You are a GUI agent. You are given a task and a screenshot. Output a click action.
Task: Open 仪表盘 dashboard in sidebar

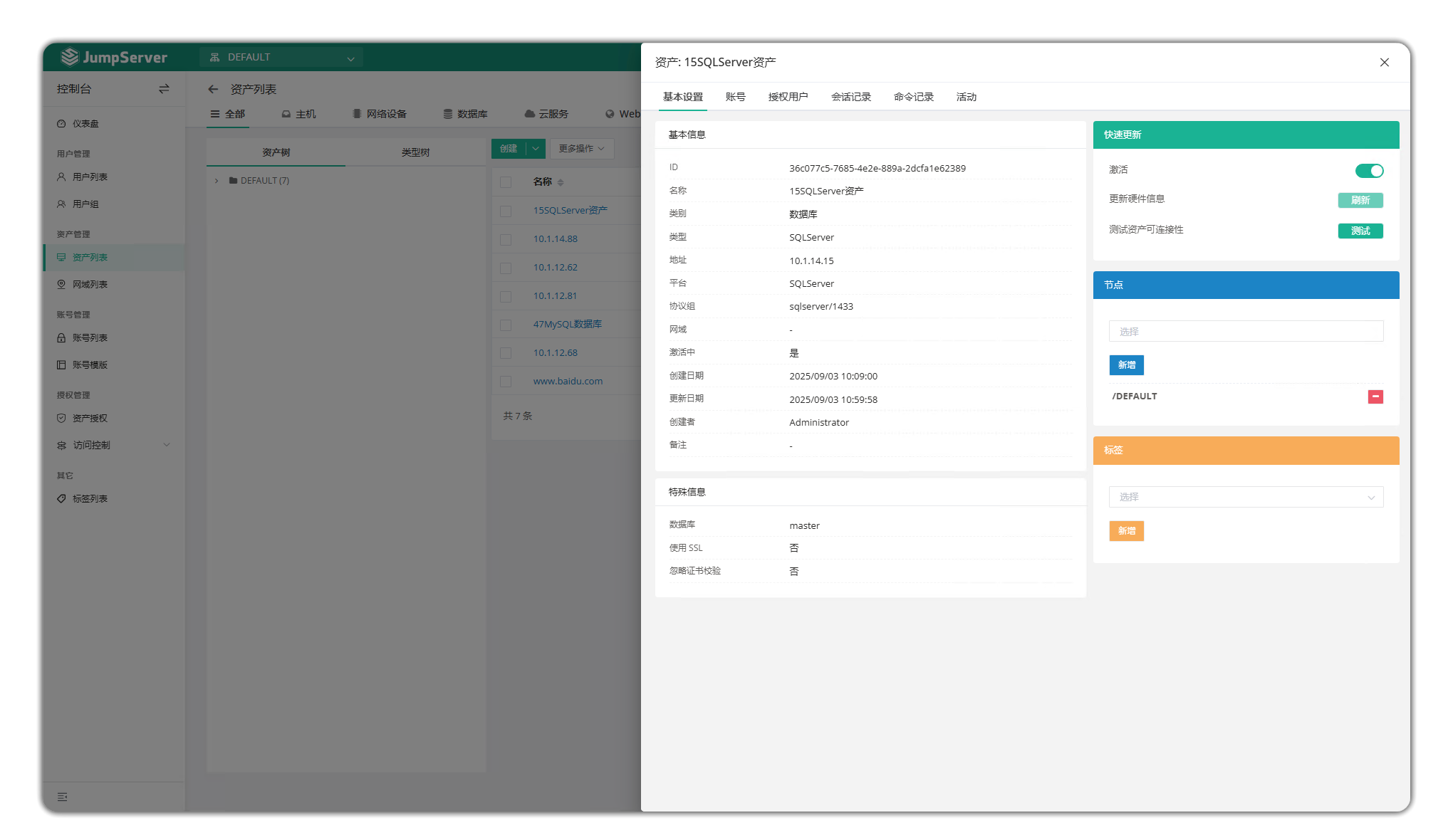point(85,124)
